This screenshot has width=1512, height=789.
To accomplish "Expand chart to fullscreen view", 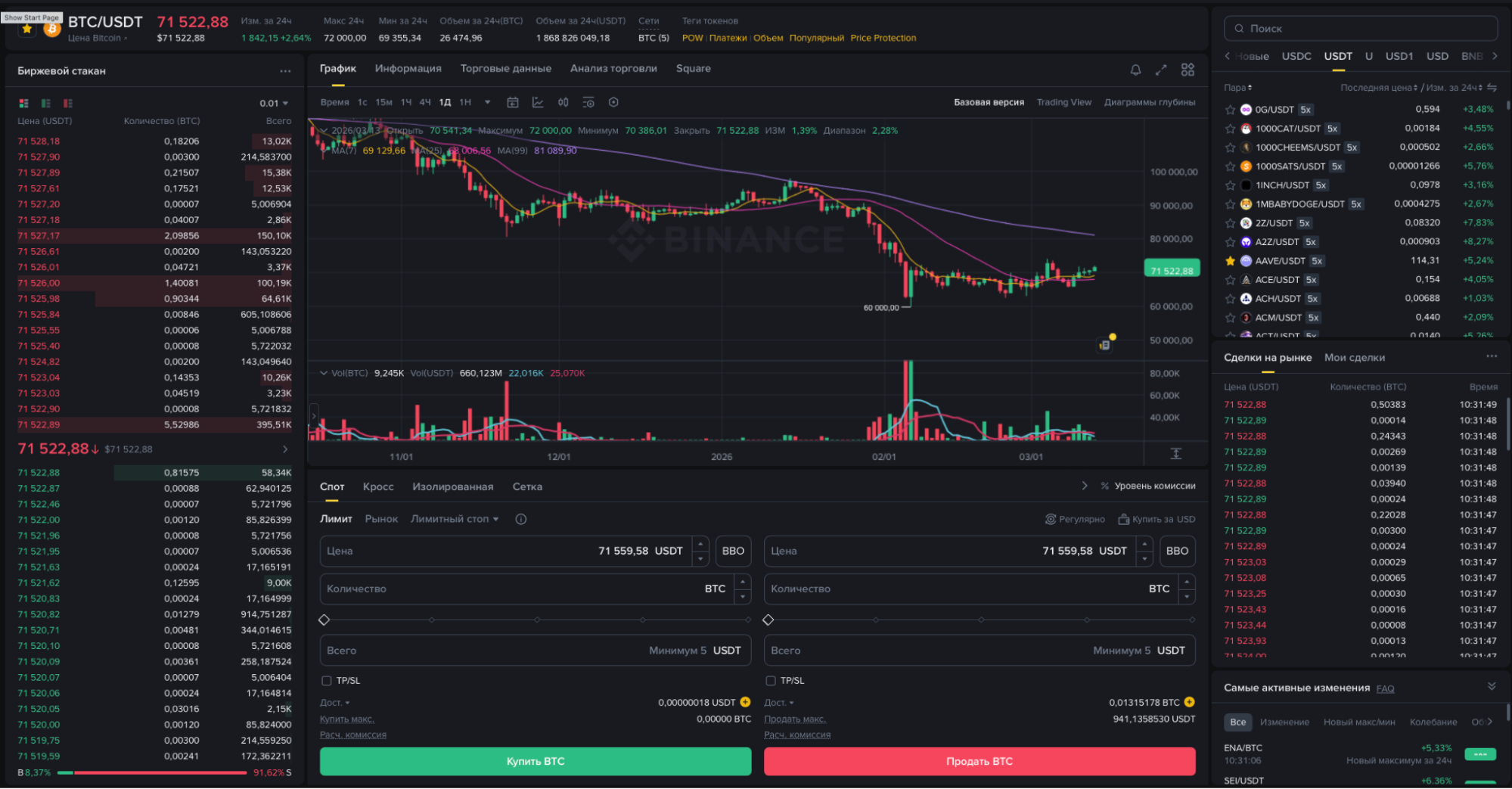I will (x=1161, y=70).
